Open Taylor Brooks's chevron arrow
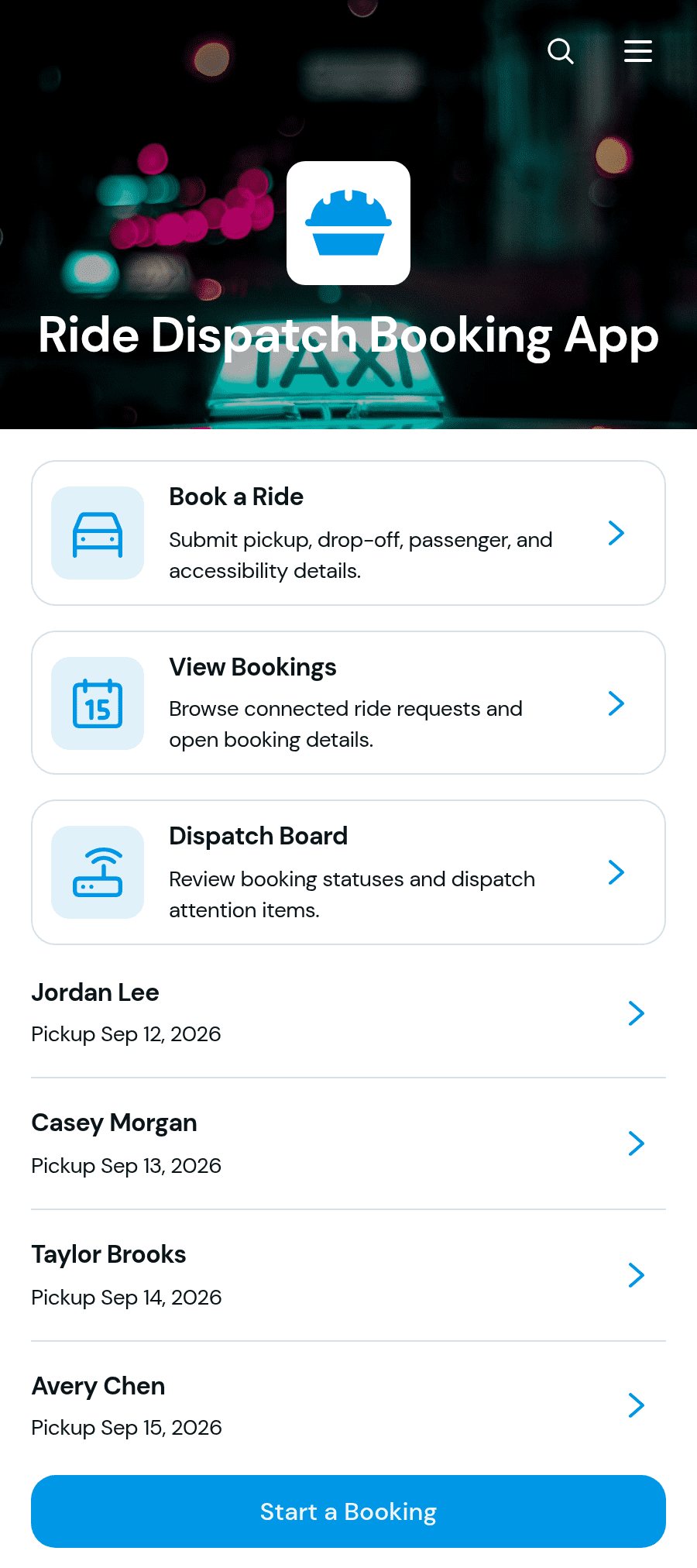This screenshot has width=697, height=1568. pos(637,1275)
